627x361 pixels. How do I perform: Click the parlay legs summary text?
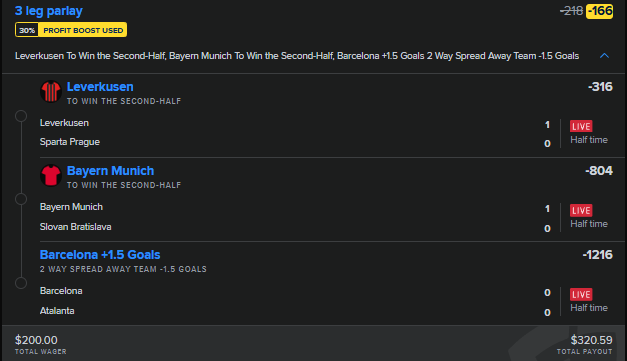tap(297, 56)
